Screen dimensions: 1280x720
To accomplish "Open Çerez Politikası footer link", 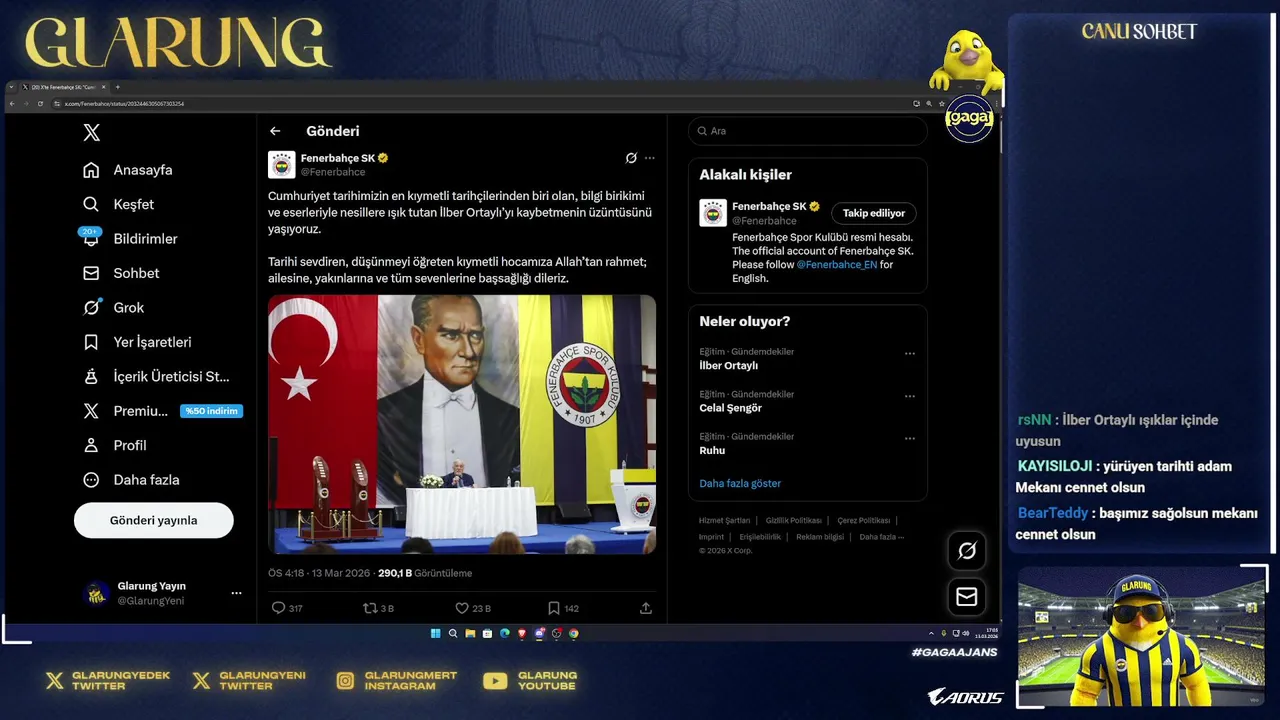I will point(864,520).
